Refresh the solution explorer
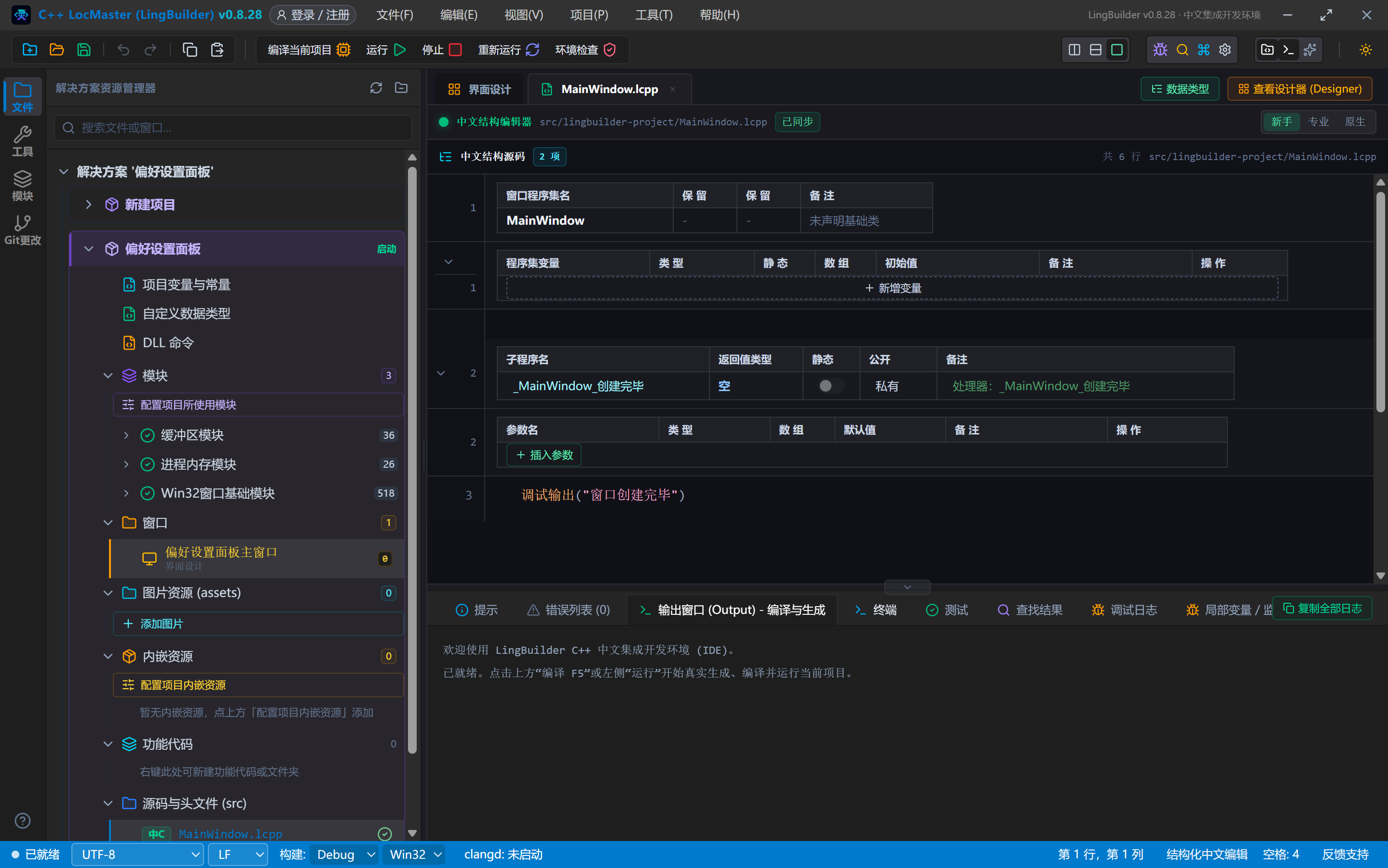Screen dimensions: 1388x868 376,88
